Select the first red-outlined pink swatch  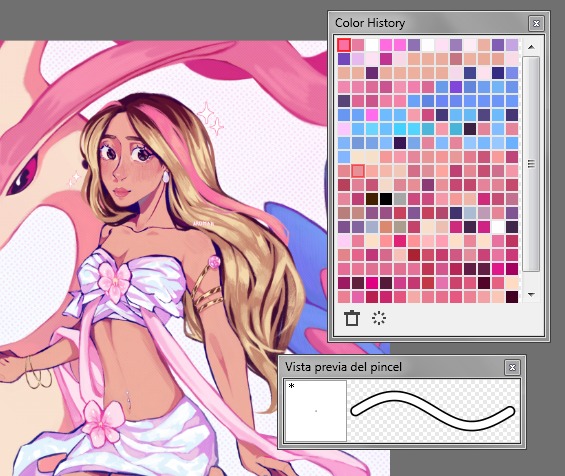[344, 45]
